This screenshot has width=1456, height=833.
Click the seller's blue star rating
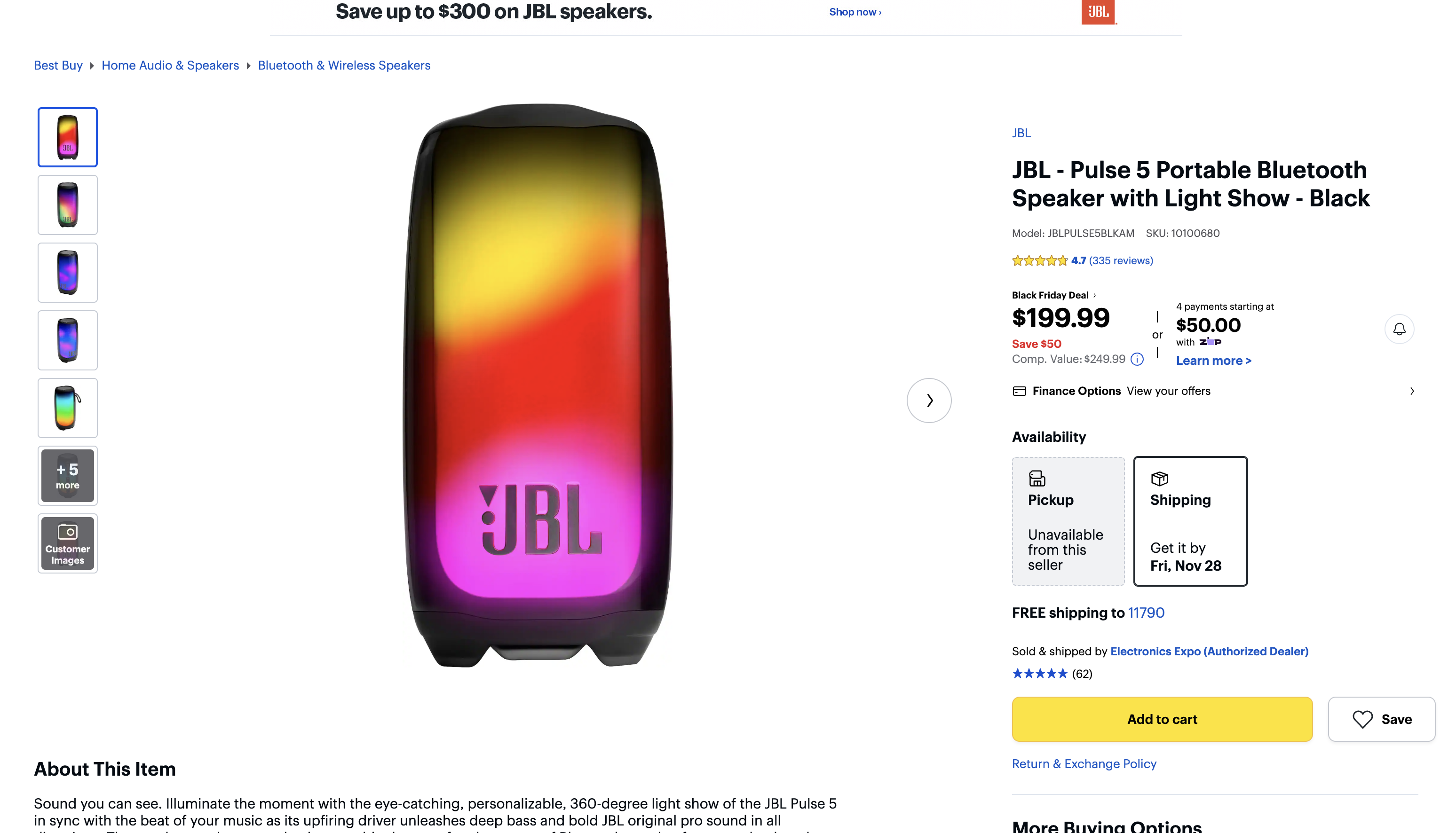[x=1039, y=673]
